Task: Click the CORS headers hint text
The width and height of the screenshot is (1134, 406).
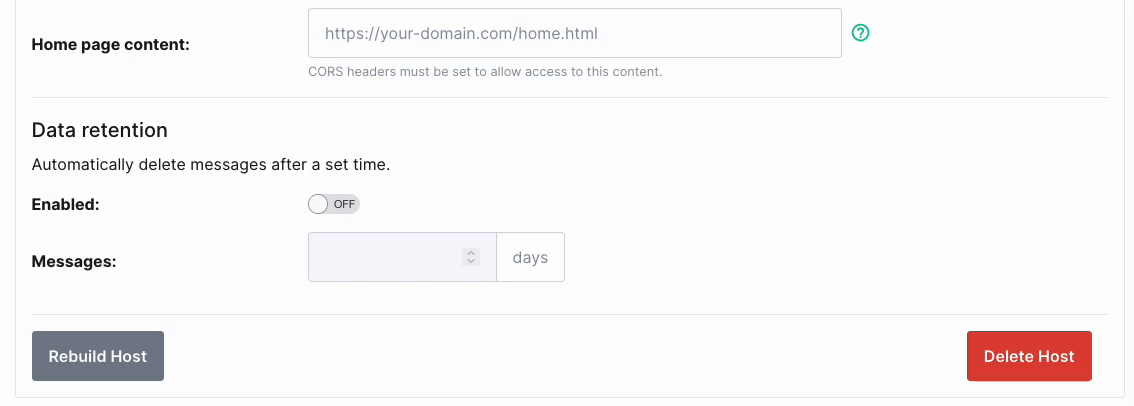Action: click(x=485, y=72)
